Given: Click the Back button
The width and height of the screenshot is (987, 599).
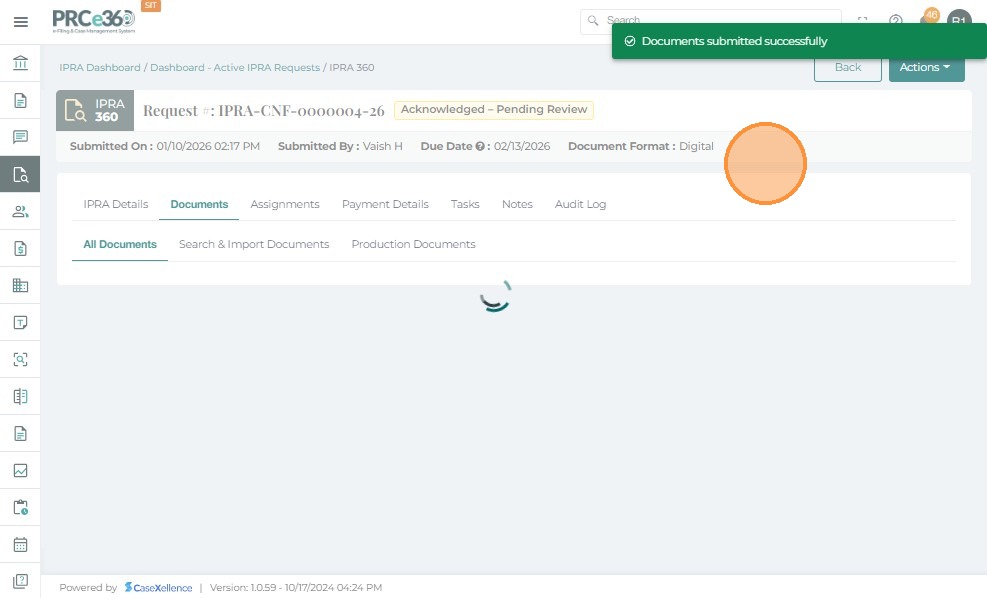Looking at the screenshot, I should (847, 67).
